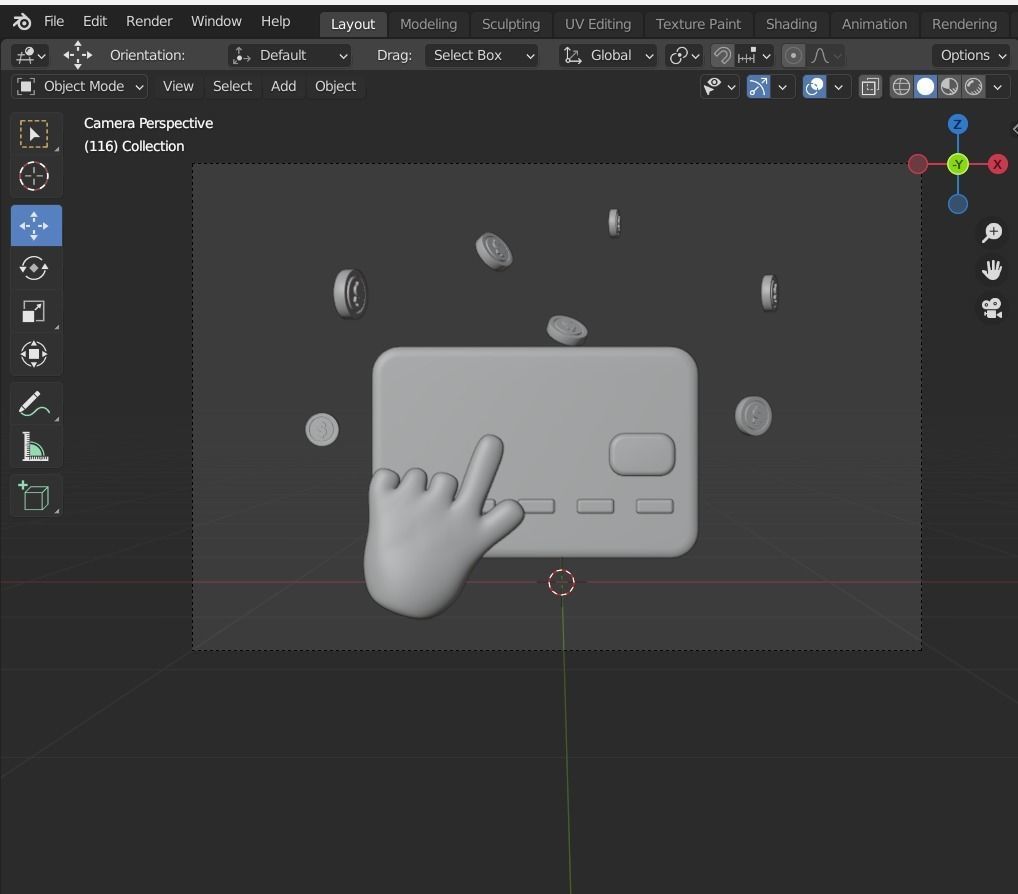Open the viewport View menu
The image size is (1018, 894).
click(178, 86)
